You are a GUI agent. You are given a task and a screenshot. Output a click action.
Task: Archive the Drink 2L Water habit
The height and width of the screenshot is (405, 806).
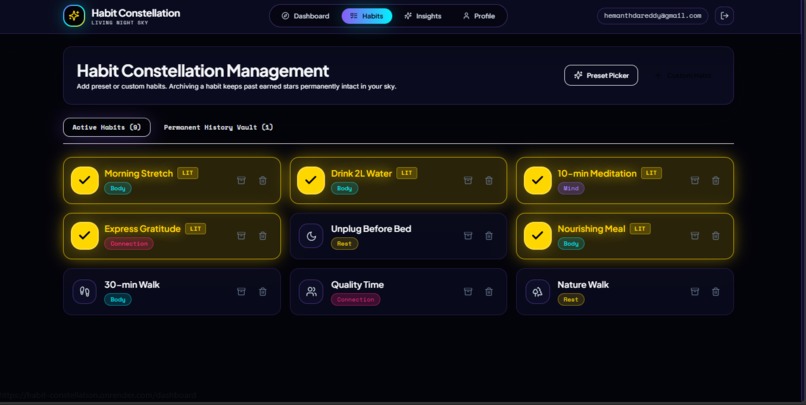[x=468, y=180]
